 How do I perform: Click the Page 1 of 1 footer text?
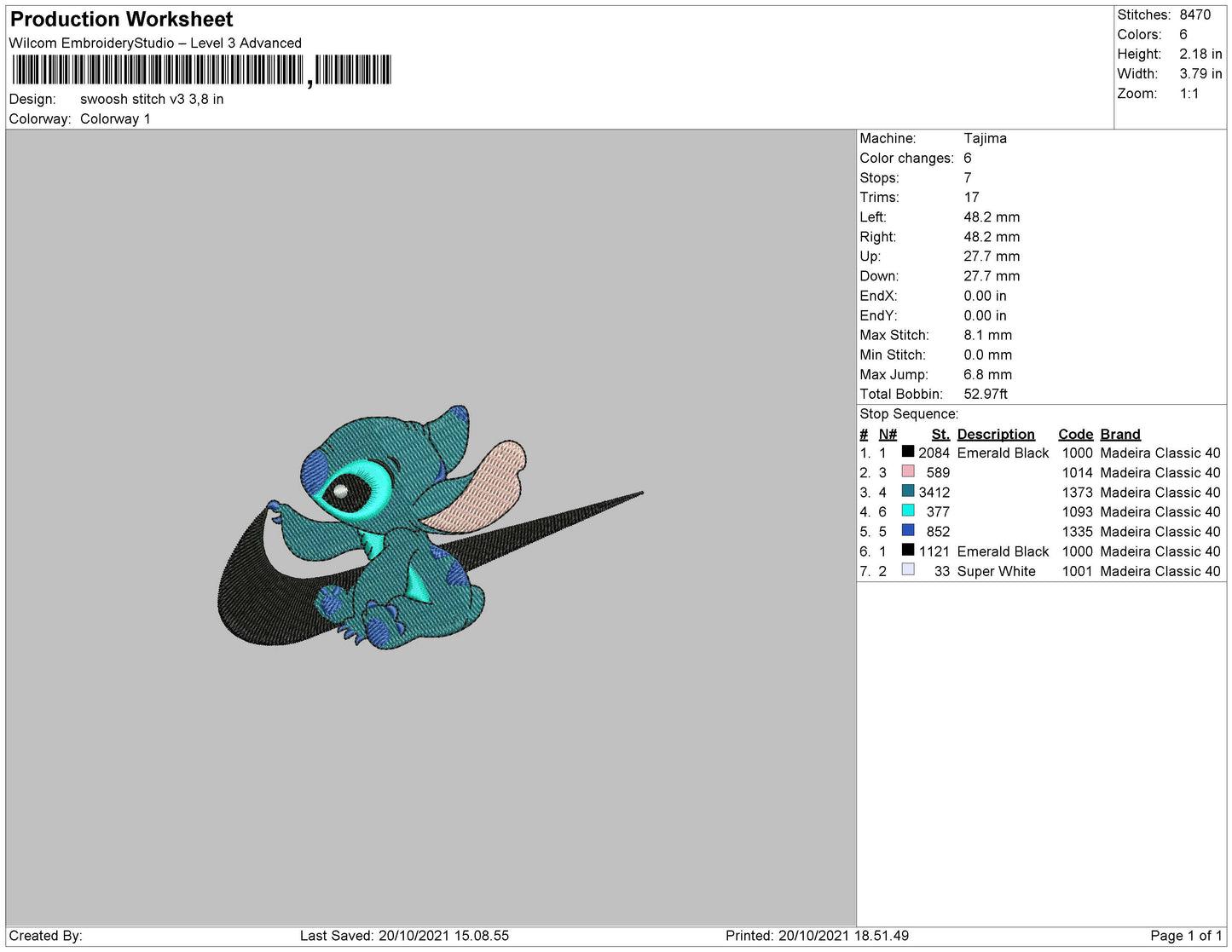click(x=1185, y=936)
